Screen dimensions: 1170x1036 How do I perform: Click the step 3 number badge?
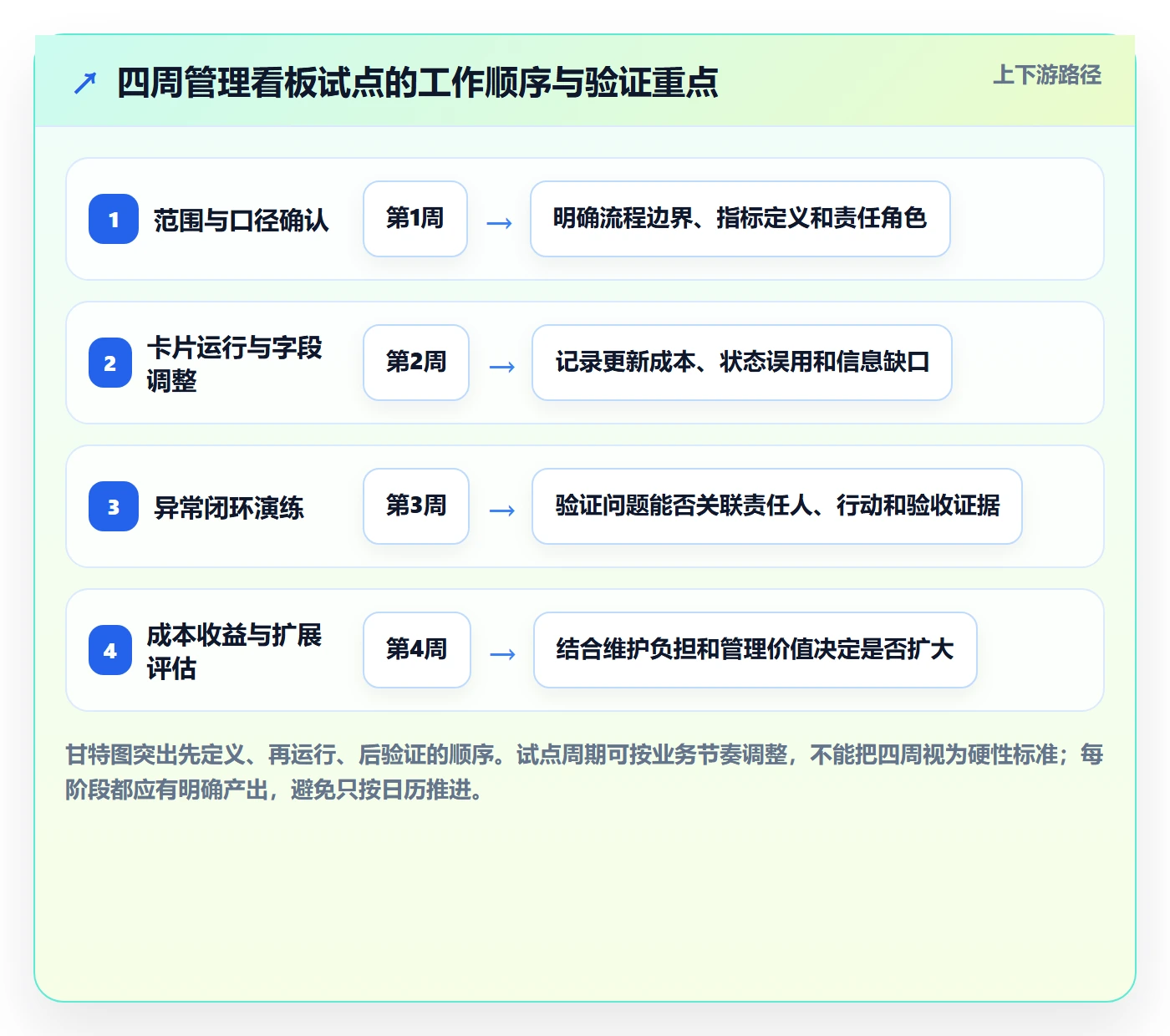114,506
